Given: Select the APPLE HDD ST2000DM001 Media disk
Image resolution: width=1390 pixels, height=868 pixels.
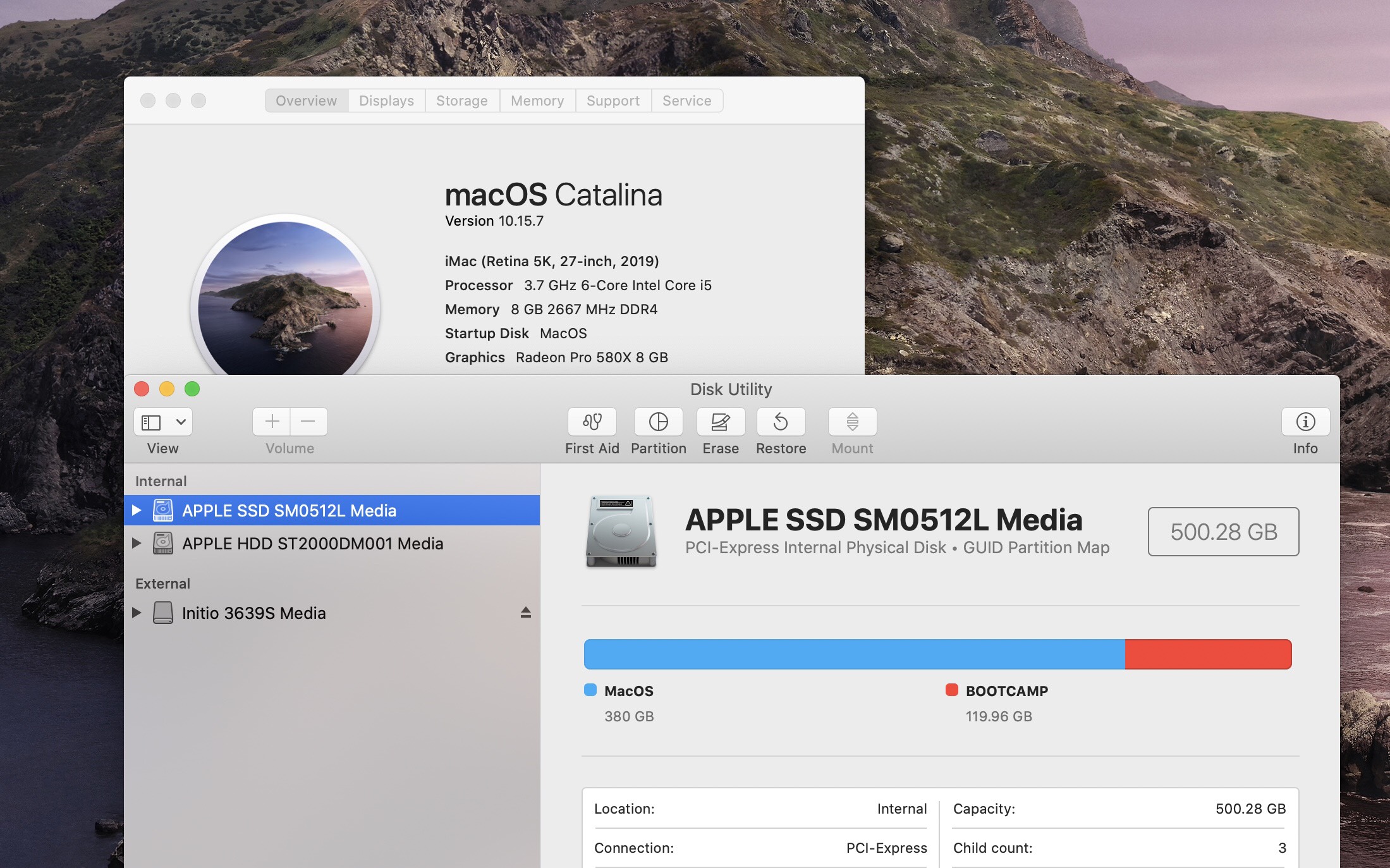Looking at the screenshot, I should [x=312, y=544].
